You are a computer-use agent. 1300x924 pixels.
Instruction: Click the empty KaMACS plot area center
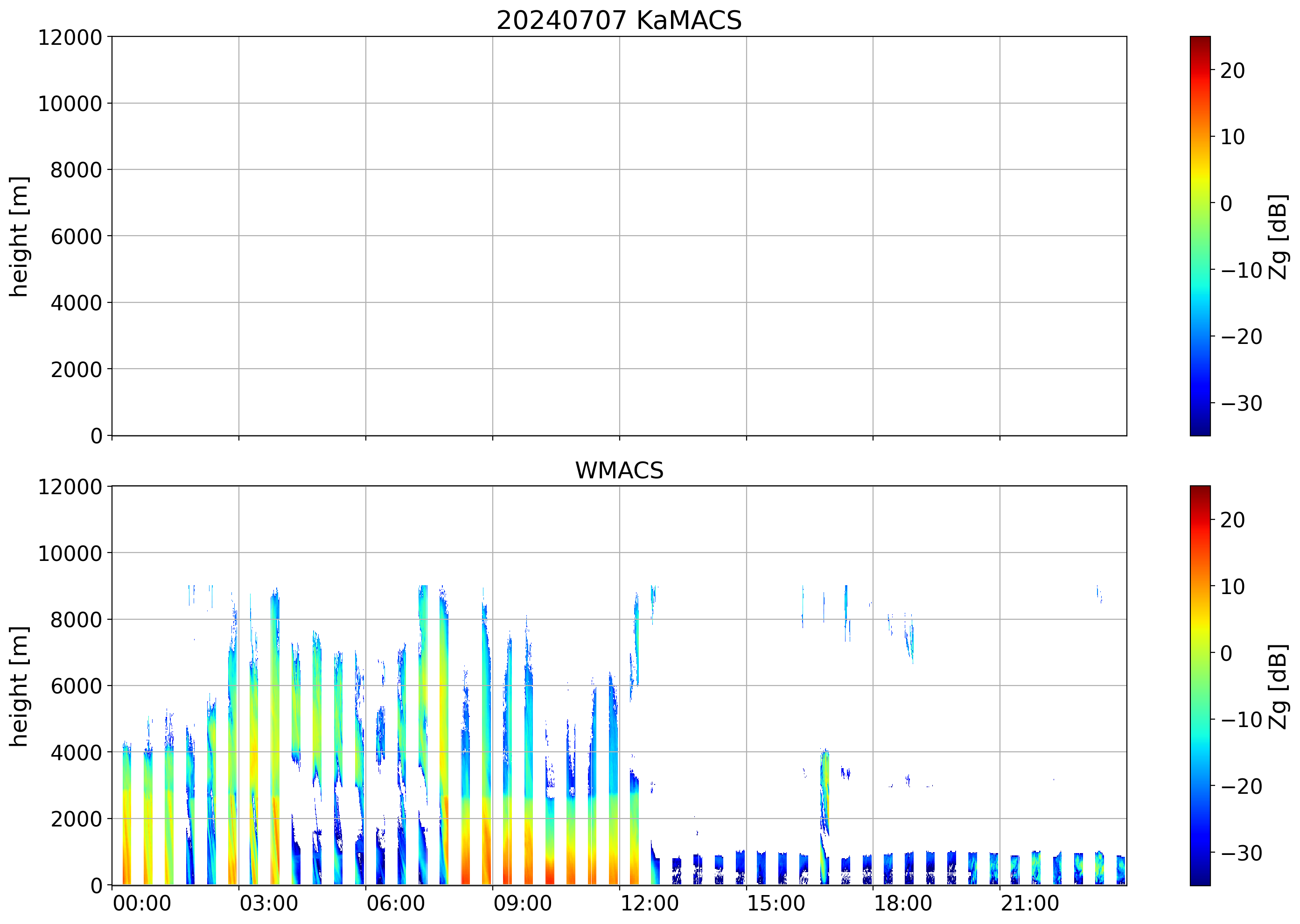point(619,236)
